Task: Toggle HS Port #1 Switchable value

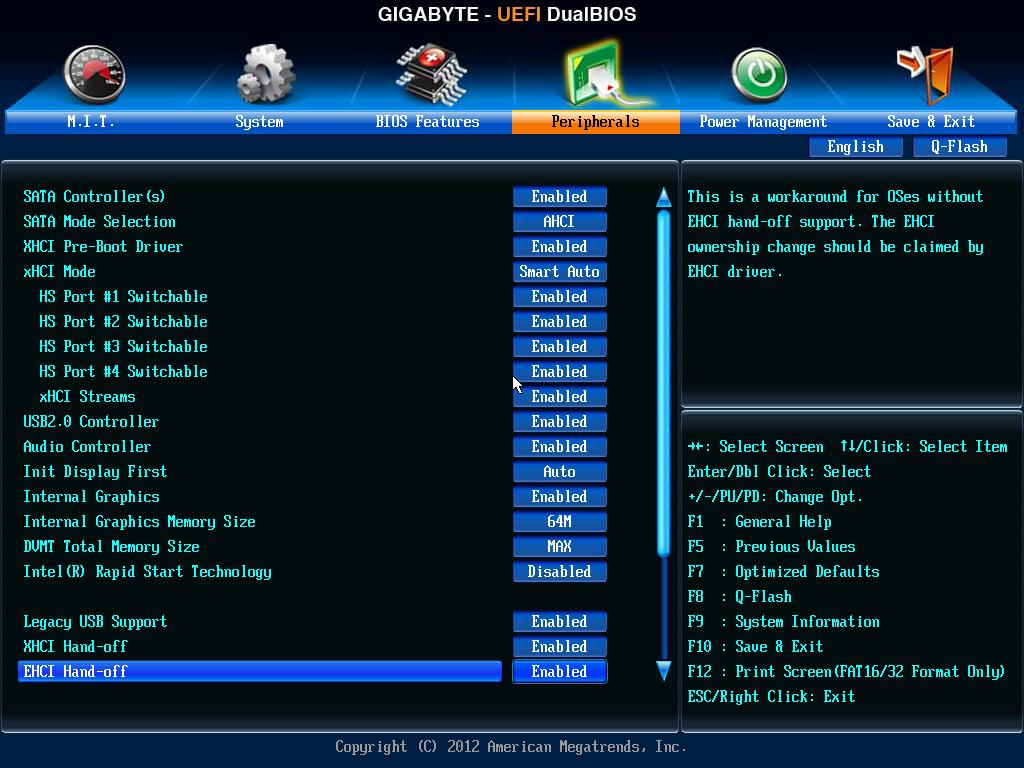Action: click(560, 296)
